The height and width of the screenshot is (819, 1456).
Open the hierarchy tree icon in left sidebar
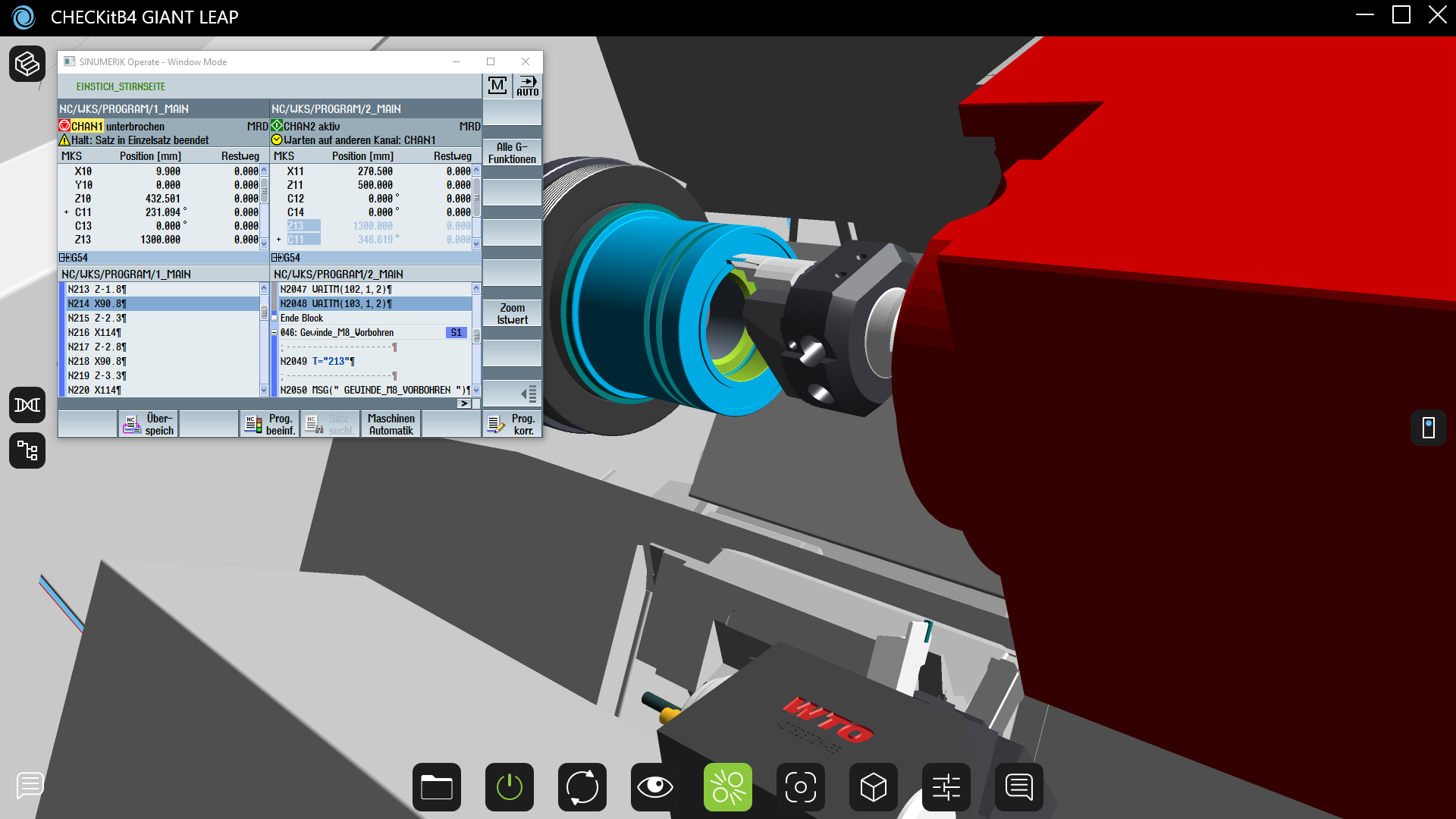pyautogui.click(x=27, y=450)
